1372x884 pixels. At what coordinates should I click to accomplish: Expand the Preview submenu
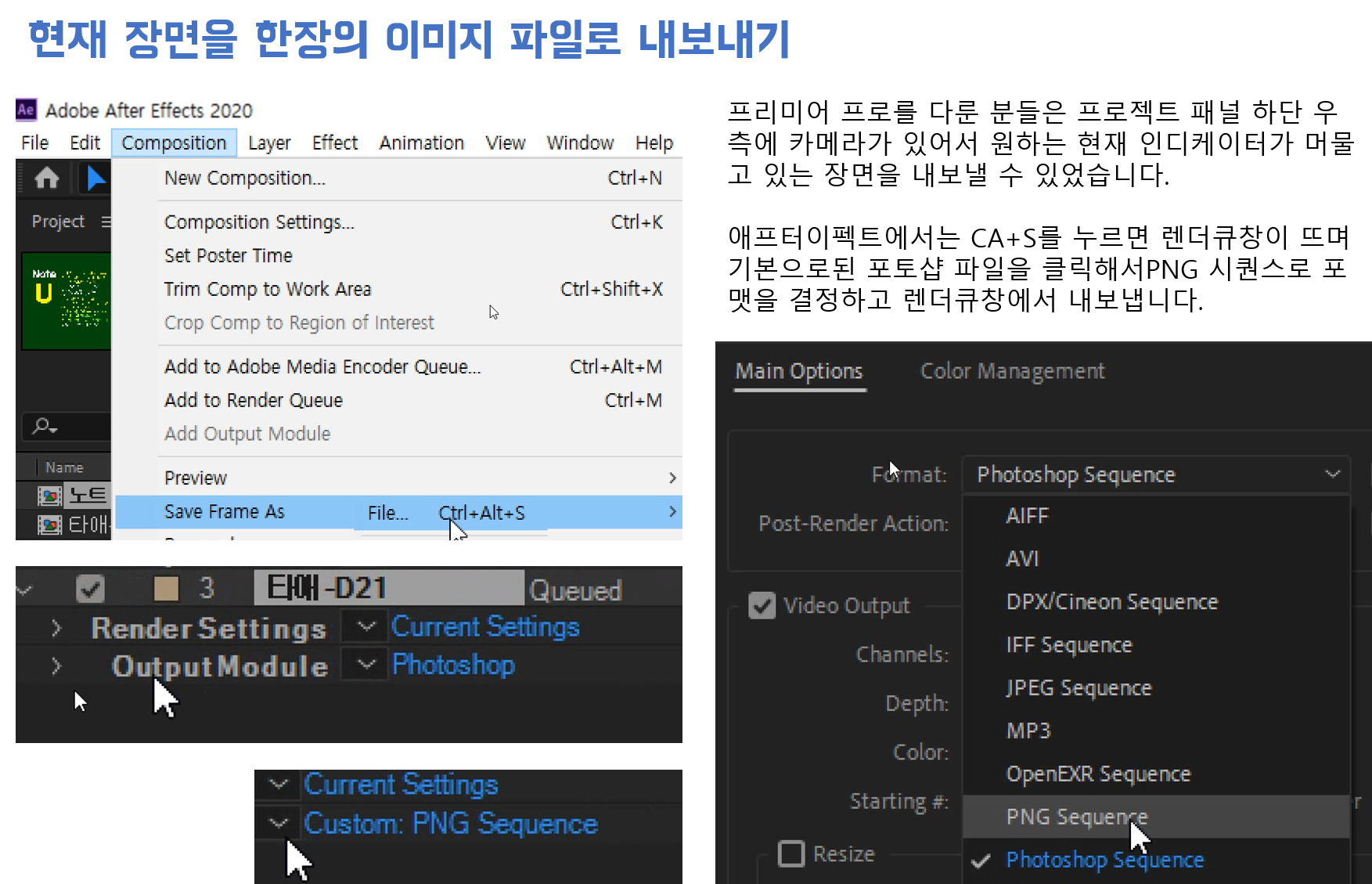(x=398, y=478)
